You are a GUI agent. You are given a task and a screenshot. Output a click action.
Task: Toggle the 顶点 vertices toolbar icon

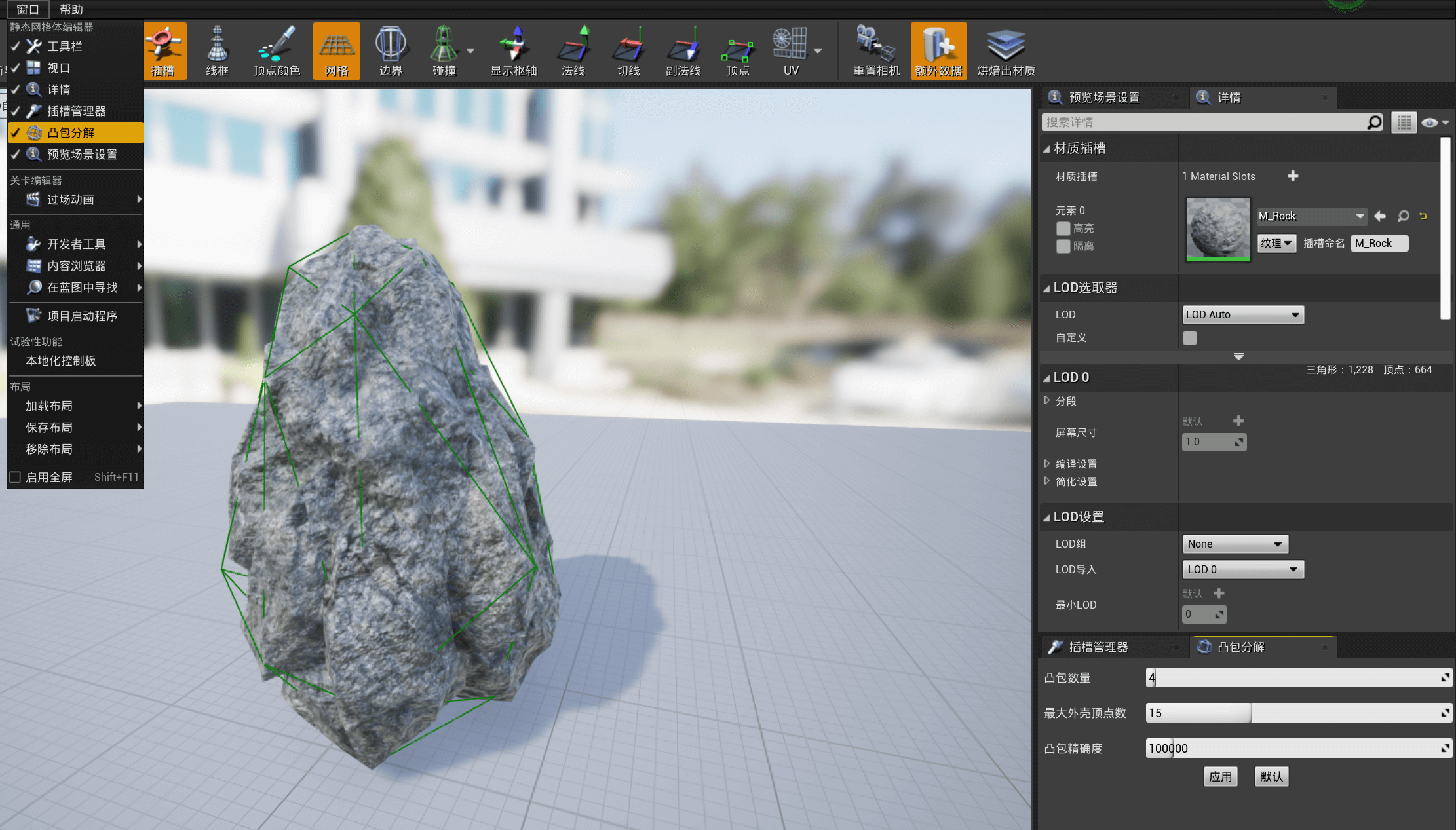pos(738,51)
